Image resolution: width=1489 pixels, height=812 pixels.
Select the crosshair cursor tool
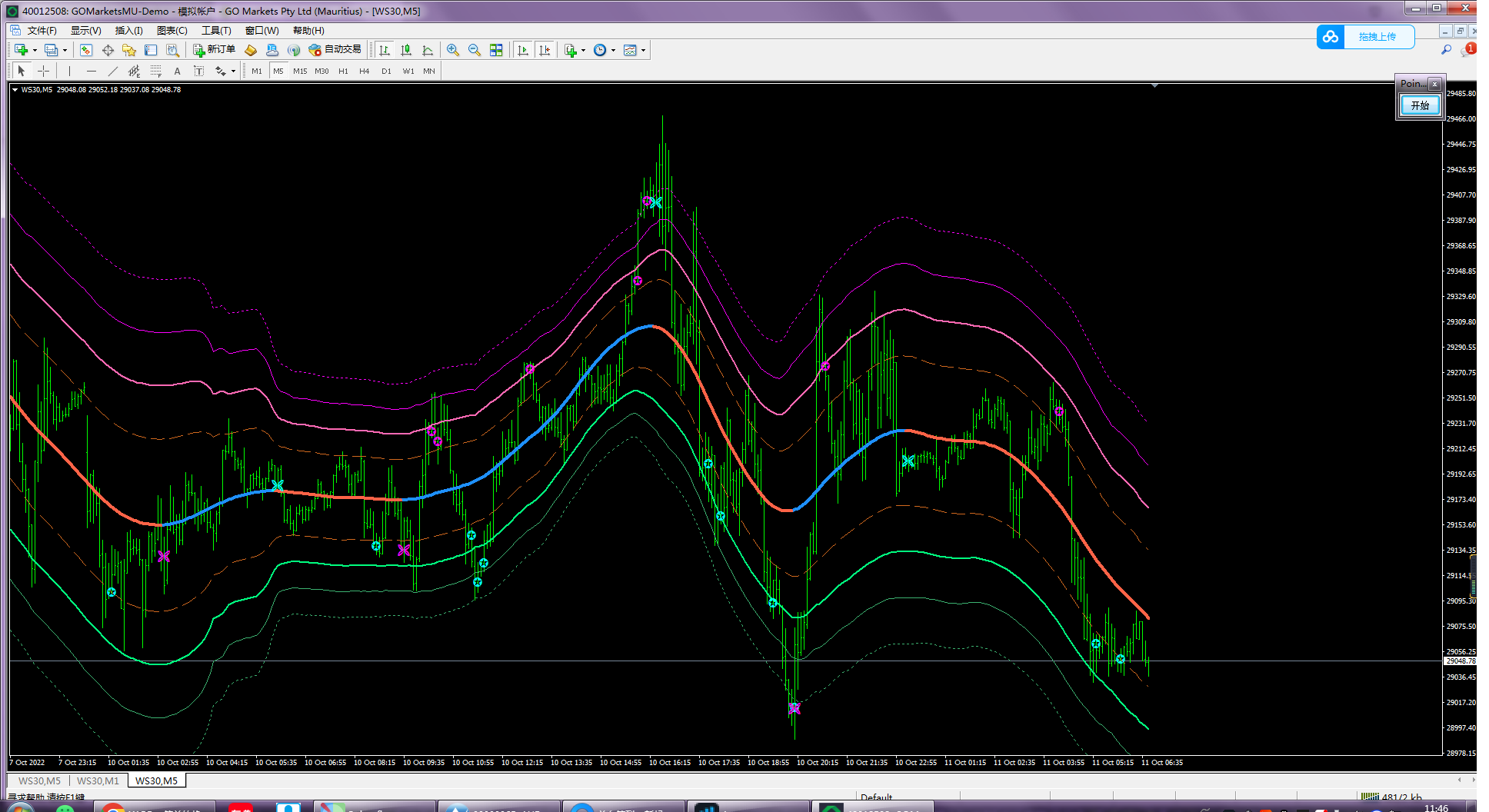coord(44,72)
